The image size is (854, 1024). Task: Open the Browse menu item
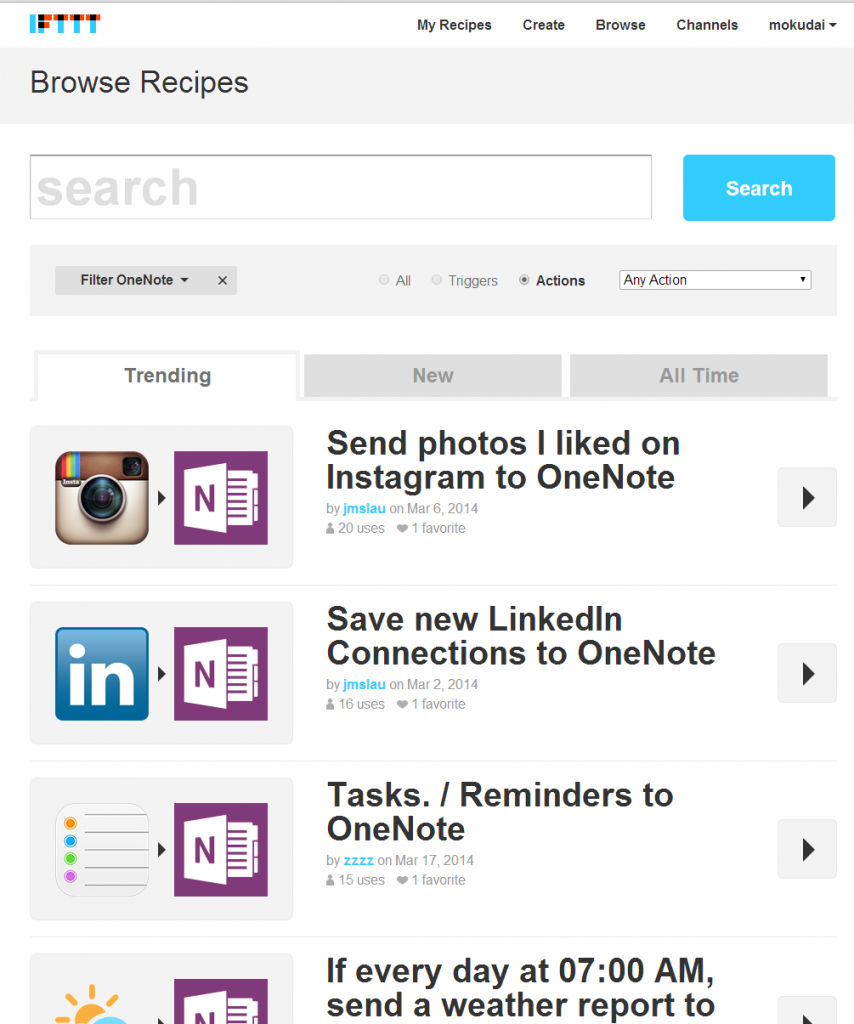pos(620,25)
